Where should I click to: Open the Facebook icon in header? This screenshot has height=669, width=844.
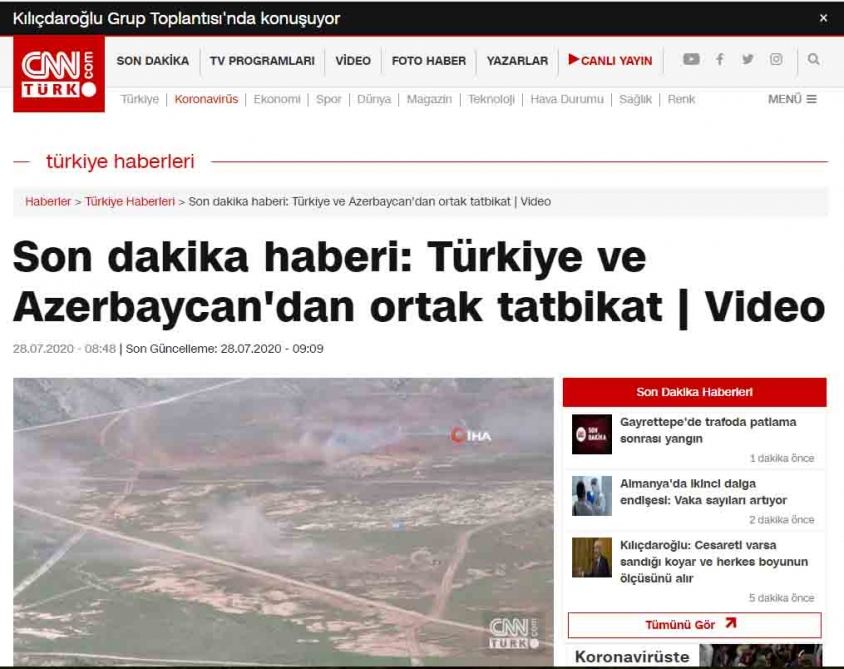720,59
